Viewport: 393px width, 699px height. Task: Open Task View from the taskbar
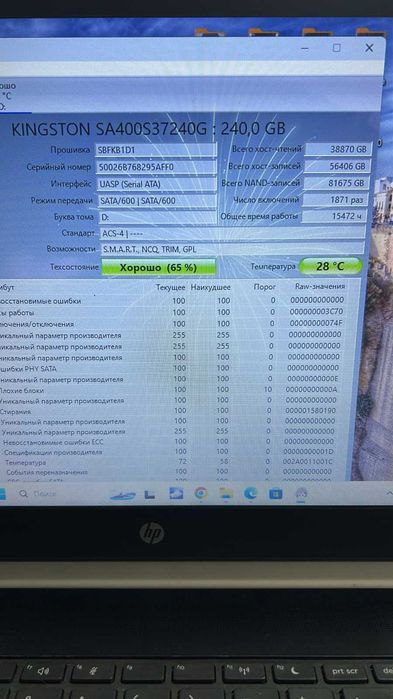150,494
